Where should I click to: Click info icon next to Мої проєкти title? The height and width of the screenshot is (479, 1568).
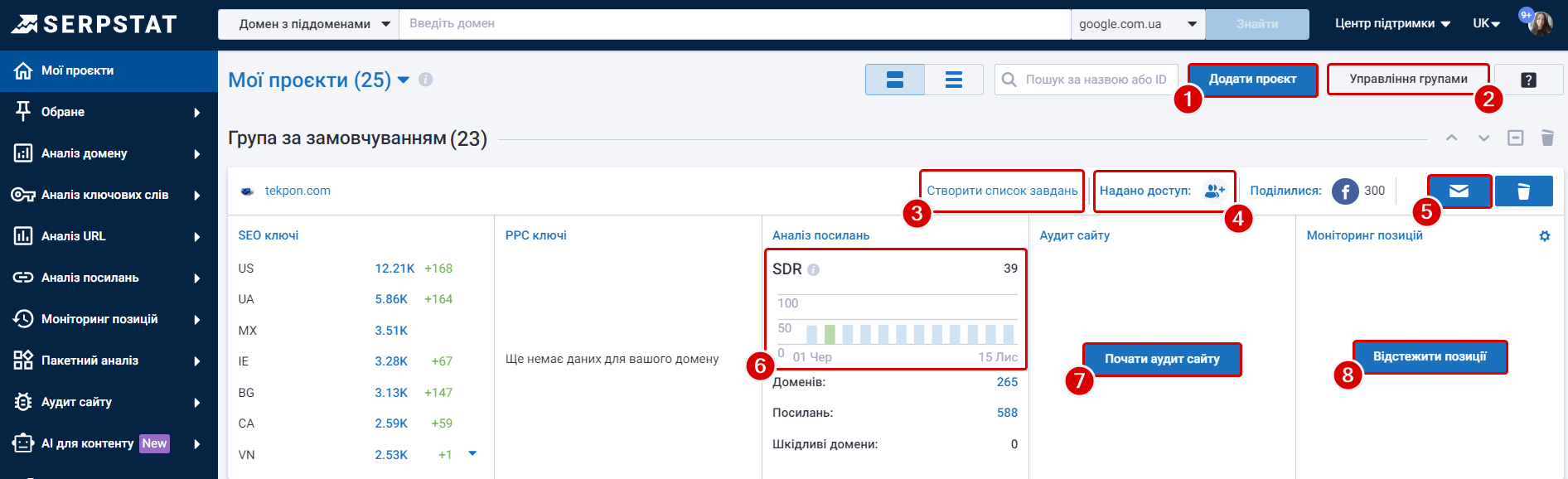tap(426, 80)
